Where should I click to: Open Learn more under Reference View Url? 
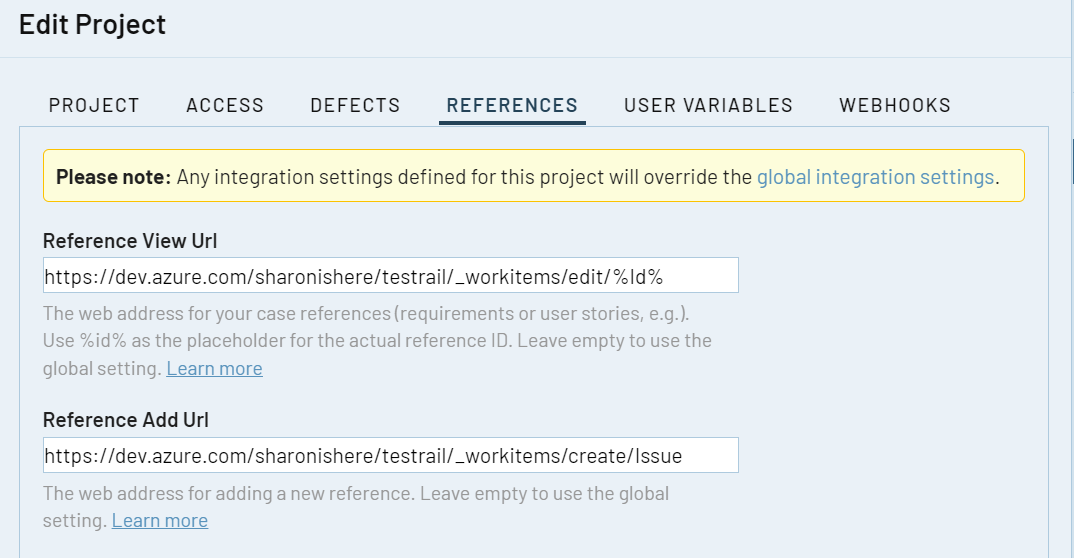214,369
